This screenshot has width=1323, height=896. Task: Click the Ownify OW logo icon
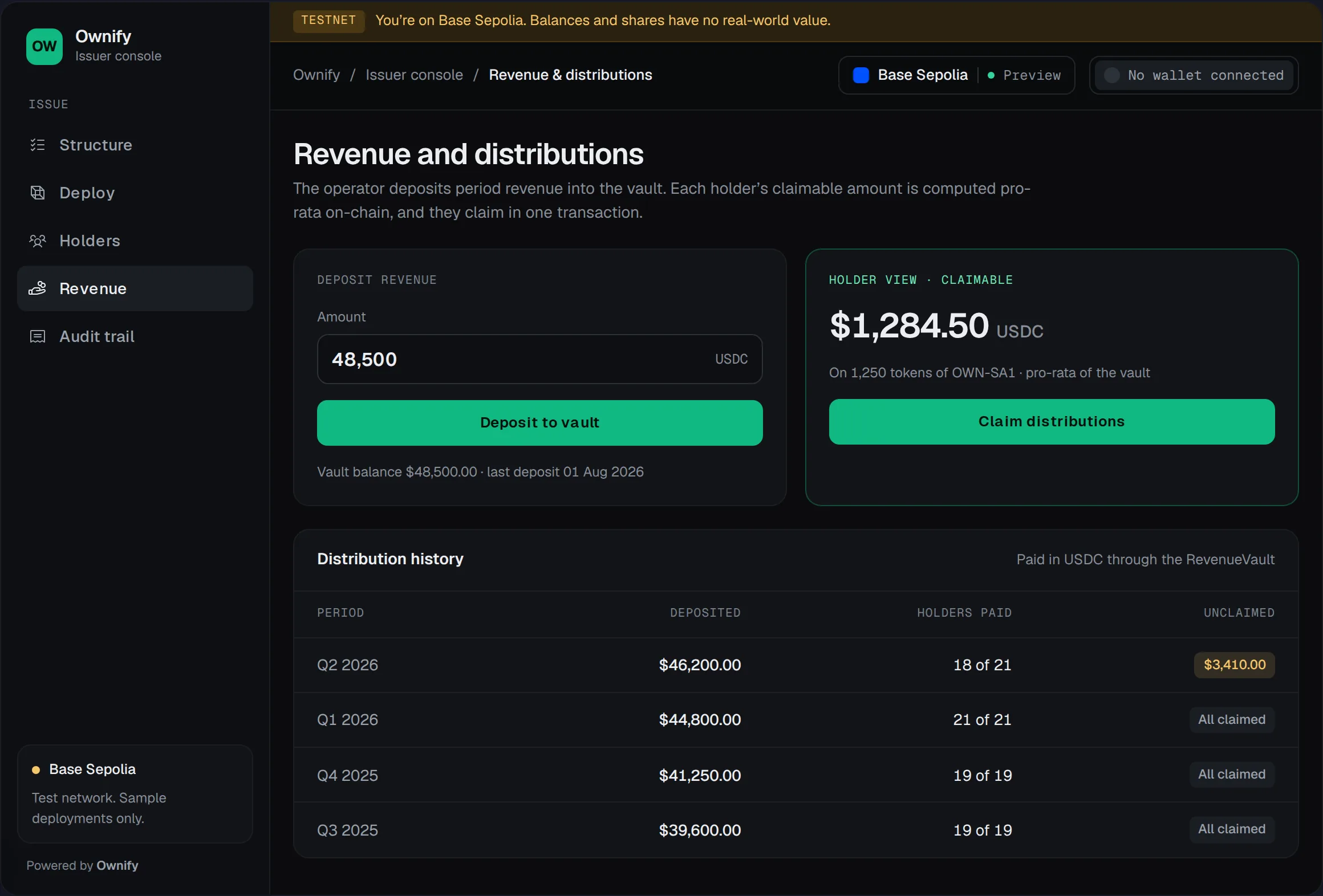[x=44, y=47]
